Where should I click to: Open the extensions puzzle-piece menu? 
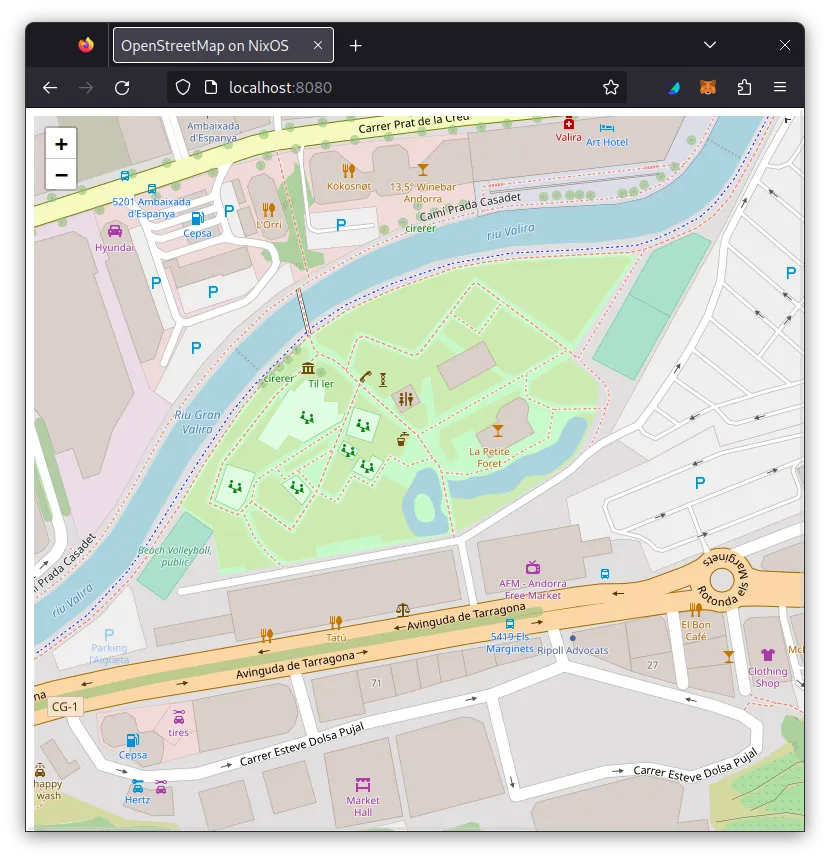[744, 87]
